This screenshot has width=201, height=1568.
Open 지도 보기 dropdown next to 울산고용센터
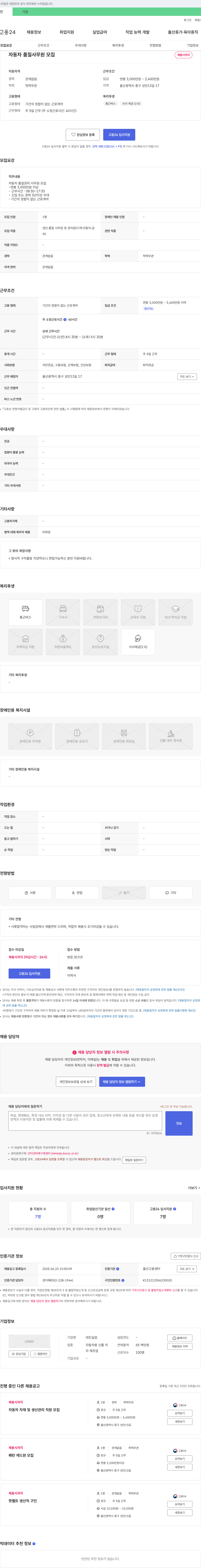click(x=187, y=1269)
